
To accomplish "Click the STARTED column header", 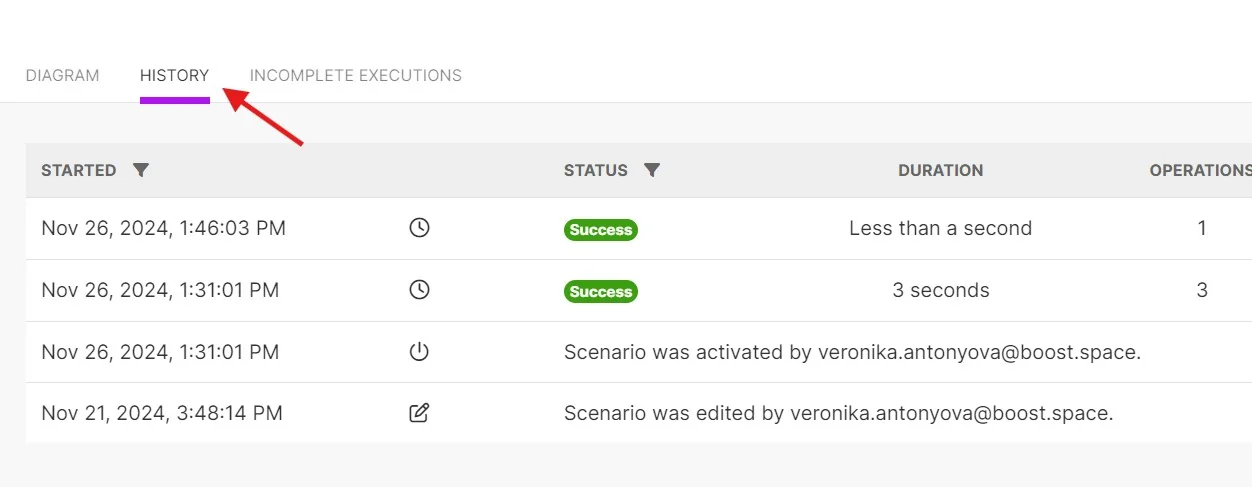I will (x=79, y=170).
